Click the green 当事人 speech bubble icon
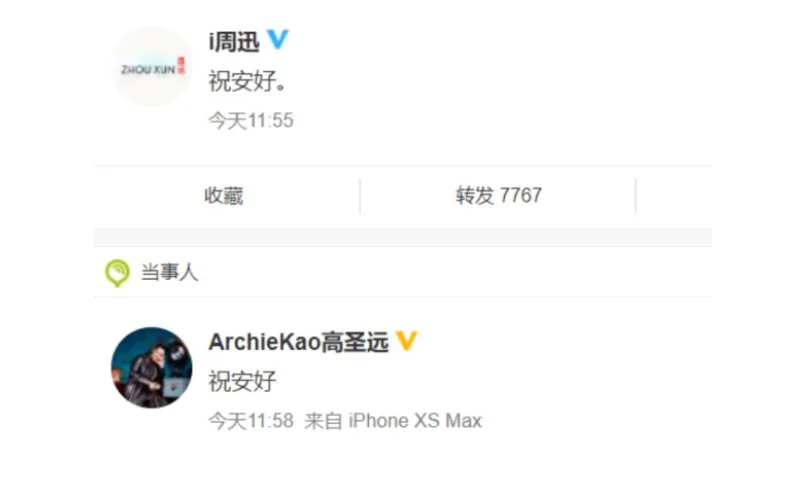Screen dimensions: 788x487 117,273
